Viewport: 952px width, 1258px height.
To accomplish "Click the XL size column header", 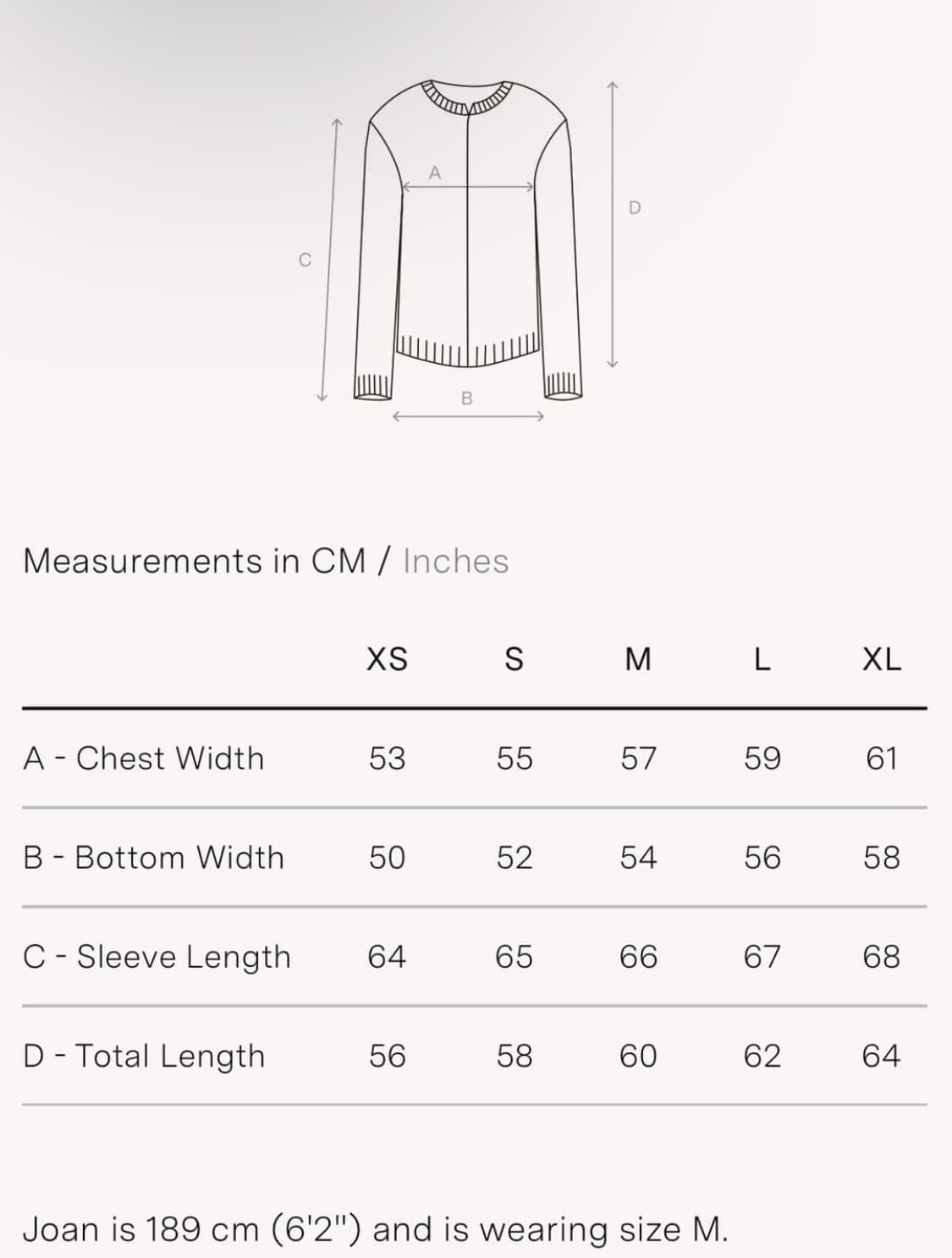I will click(x=882, y=659).
